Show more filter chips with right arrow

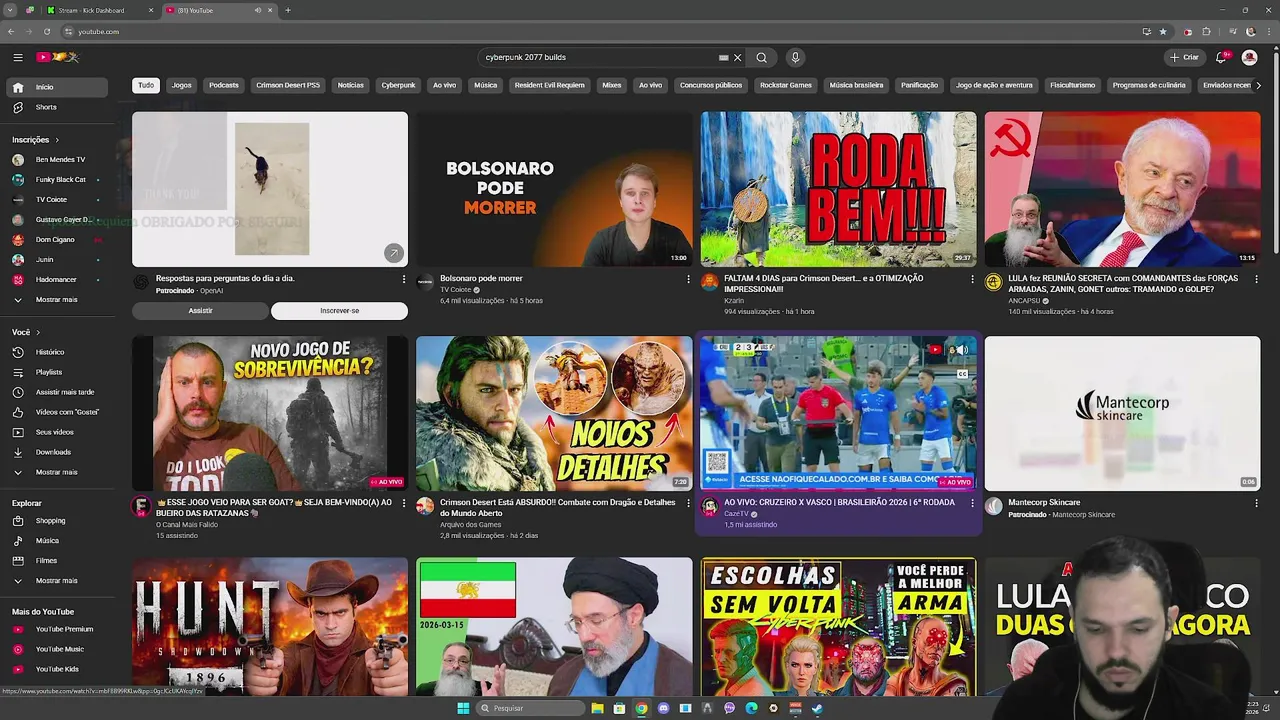tap(1258, 85)
